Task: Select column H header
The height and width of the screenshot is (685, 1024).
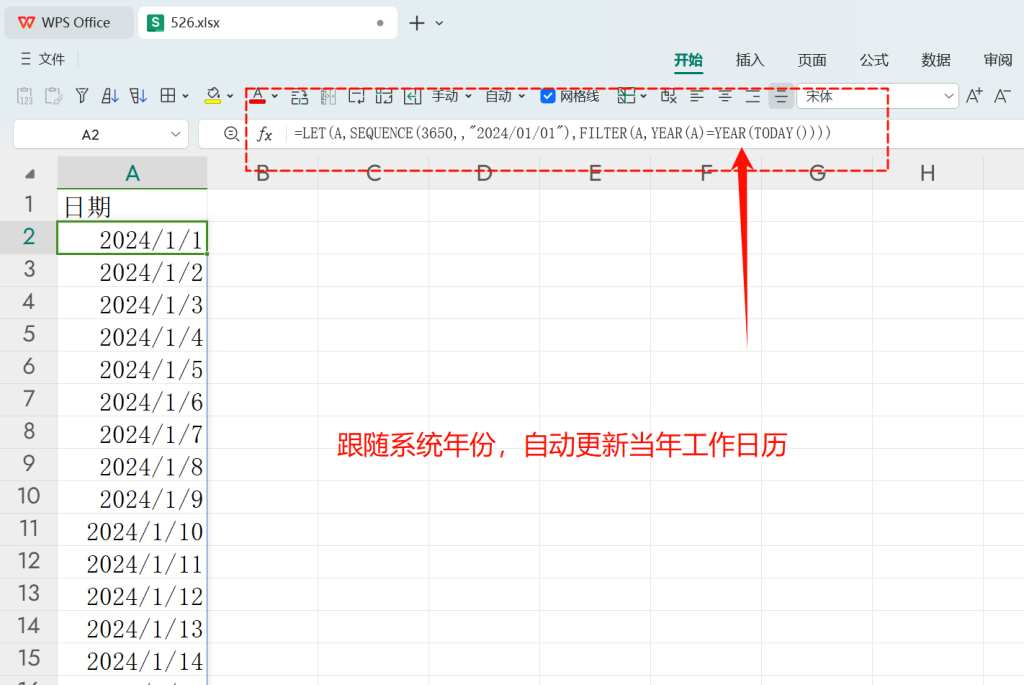Action: click(x=927, y=173)
